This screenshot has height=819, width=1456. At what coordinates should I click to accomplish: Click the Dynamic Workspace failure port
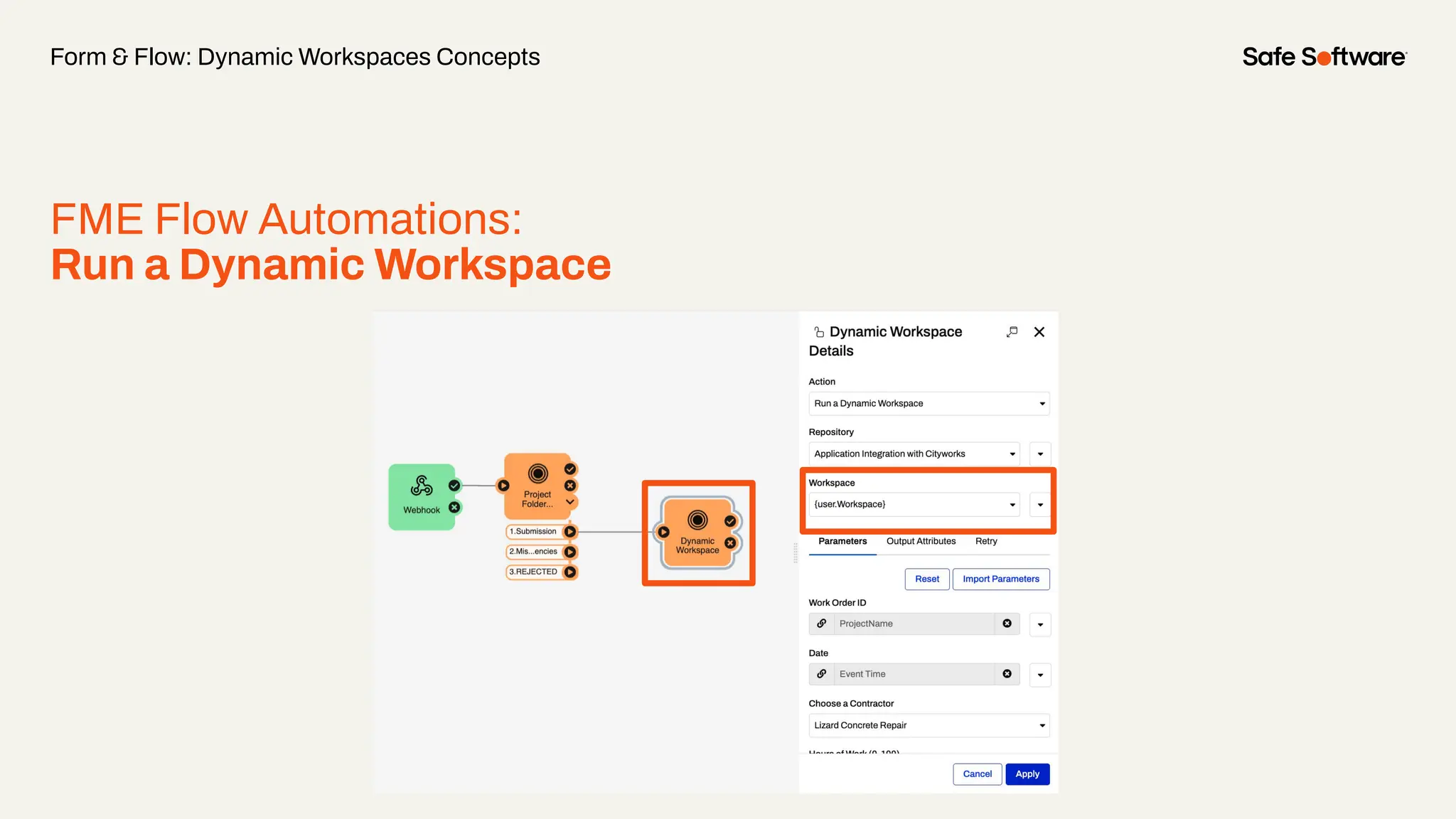click(x=730, y=543)
